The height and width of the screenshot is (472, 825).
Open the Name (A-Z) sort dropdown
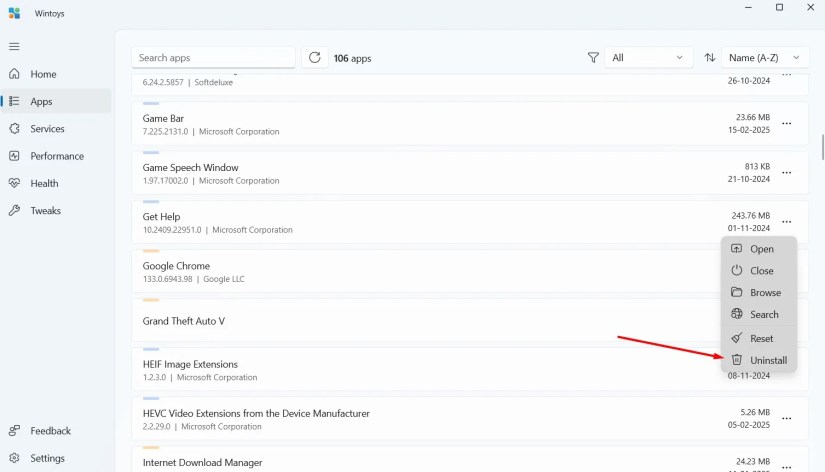(764, 58)
